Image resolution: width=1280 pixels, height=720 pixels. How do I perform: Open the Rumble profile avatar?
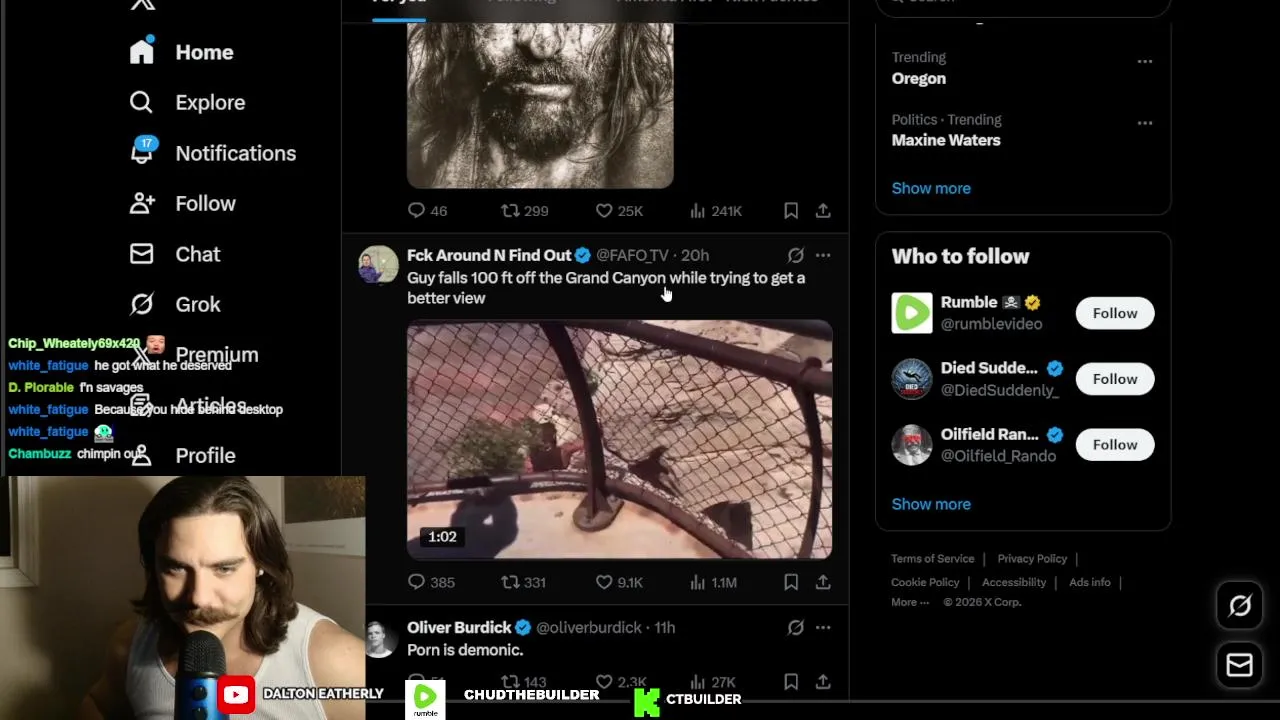coord(912,313)
